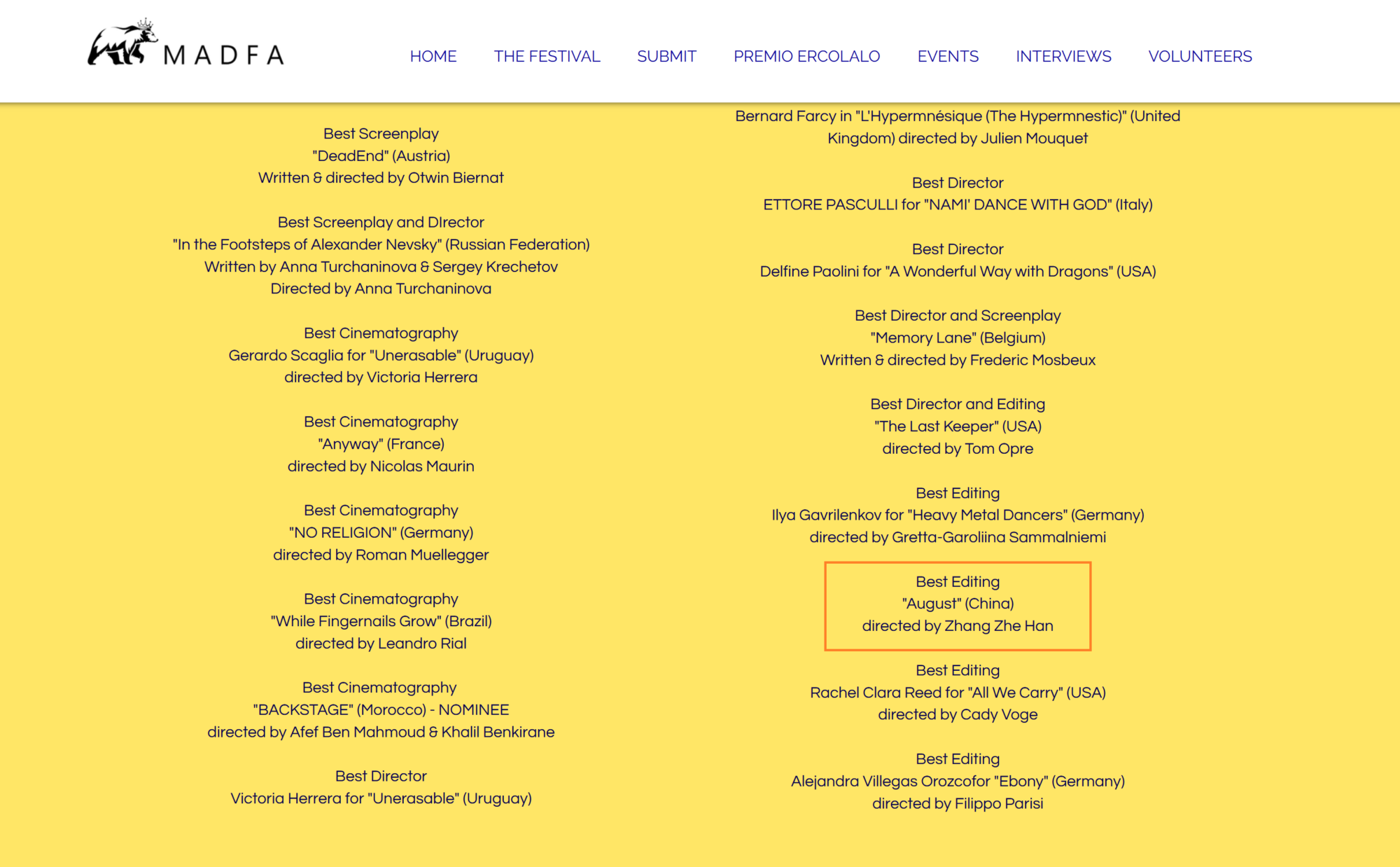The width and height of the screenshot is (1400, 867).
Task: Select '"While Fingernails Grow" (Brazil)'
Action: [x=381, y=621]
